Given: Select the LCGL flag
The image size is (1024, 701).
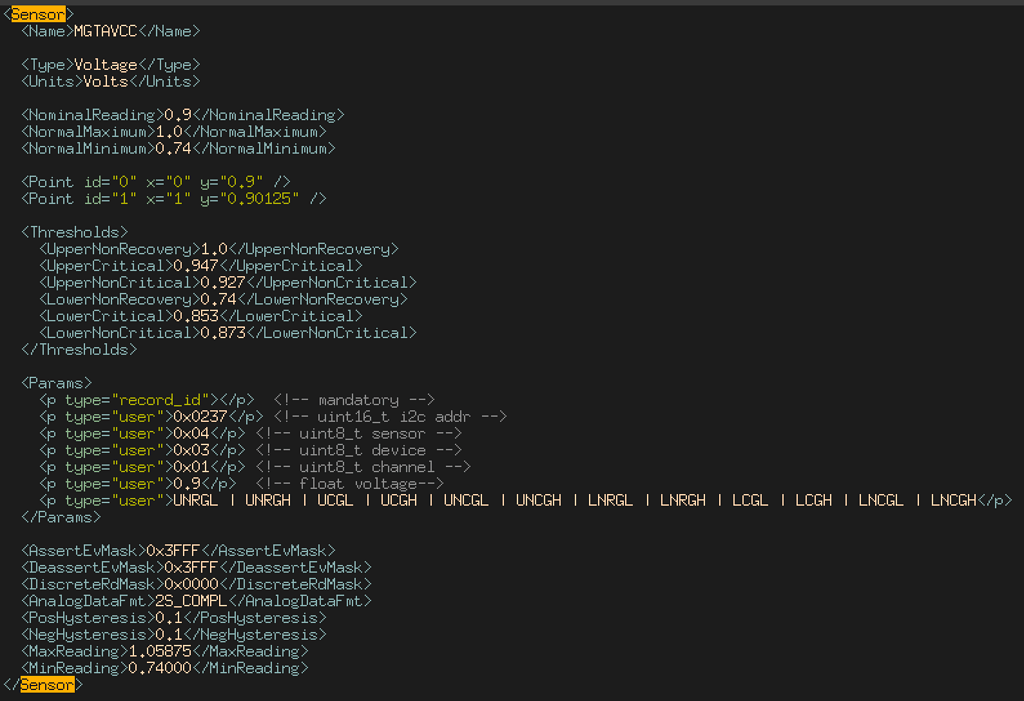Looking at the screenshot, I should 750,501.
